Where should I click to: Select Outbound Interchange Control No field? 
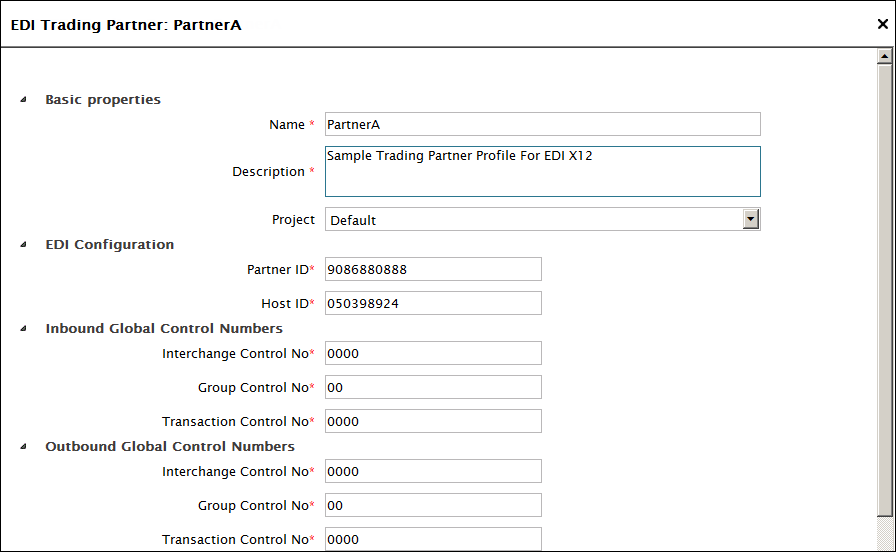coord(433,472)
